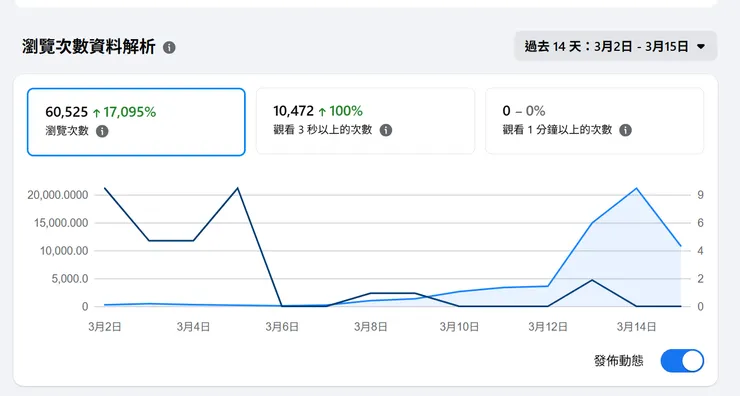Click the 發佈動態 label text
This screenshot has width=740, height=396.
point(618,361)
